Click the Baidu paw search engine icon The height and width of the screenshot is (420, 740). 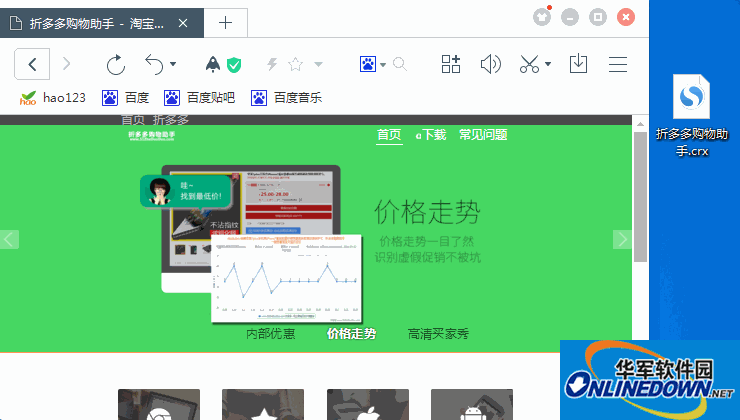(x=368, y=64)
